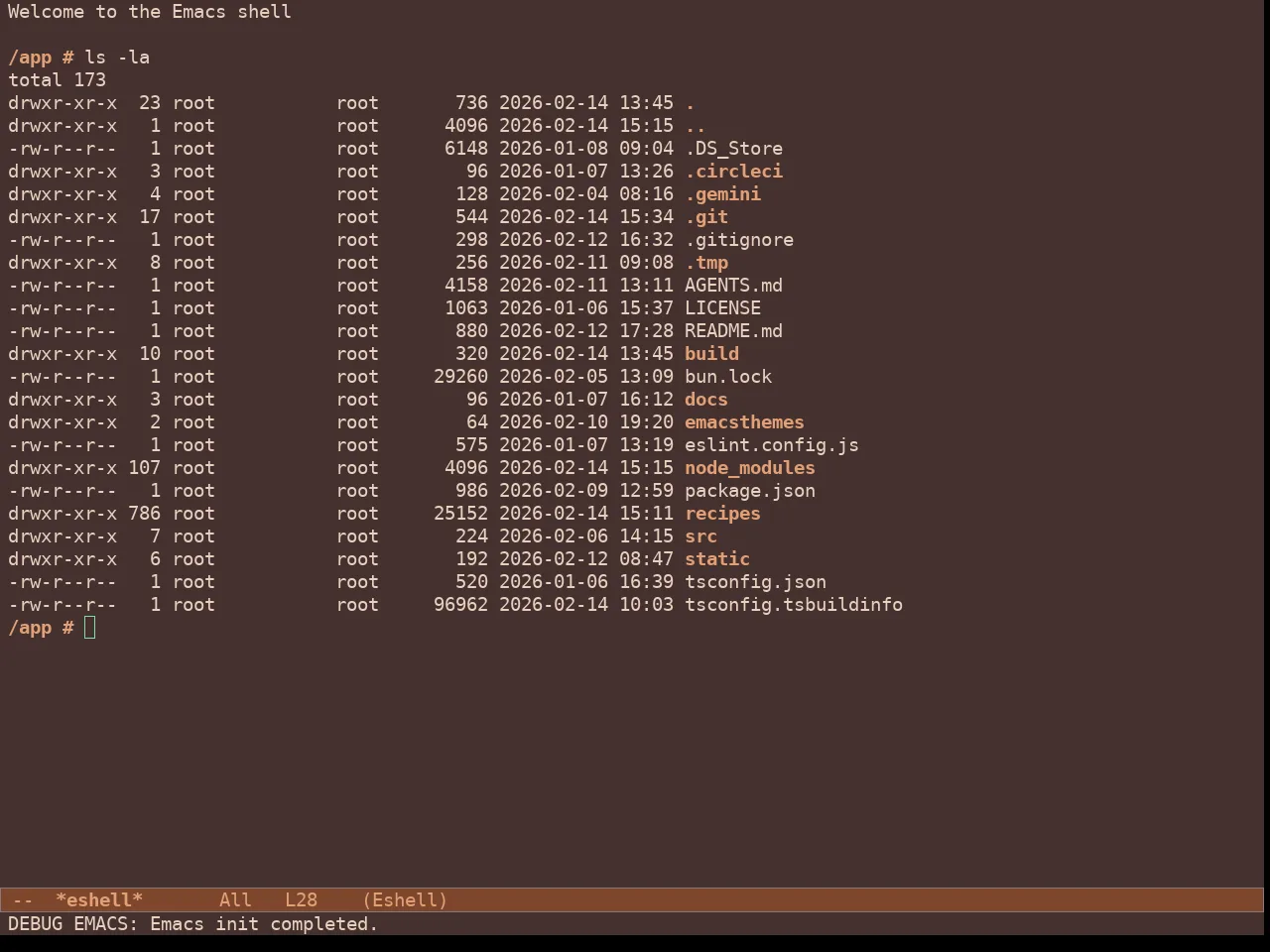Click the All position indicator in mode line
Viewport: 1270px width, 952px height.
point(235,900)
